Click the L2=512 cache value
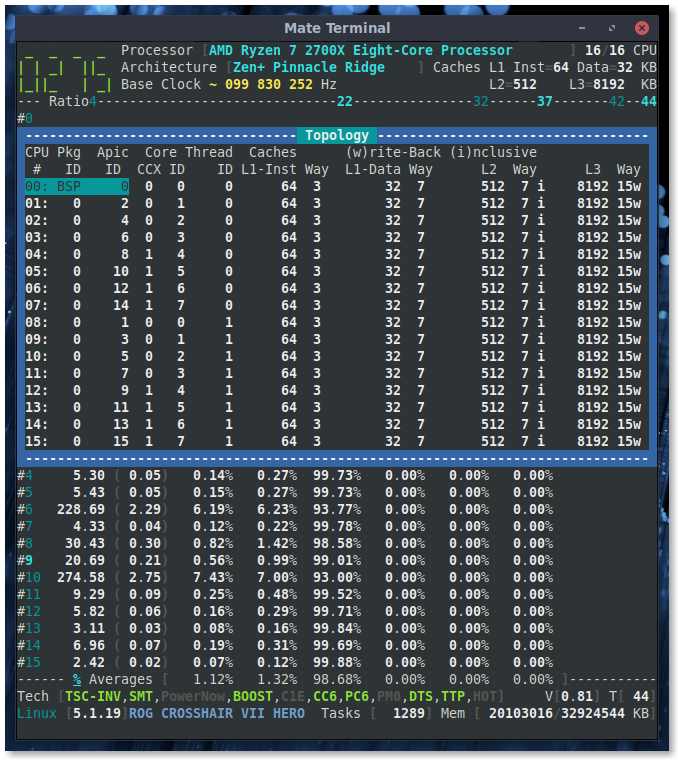Image resolution: width=678 pixels, height=760 pixels. tap(513, 84)
